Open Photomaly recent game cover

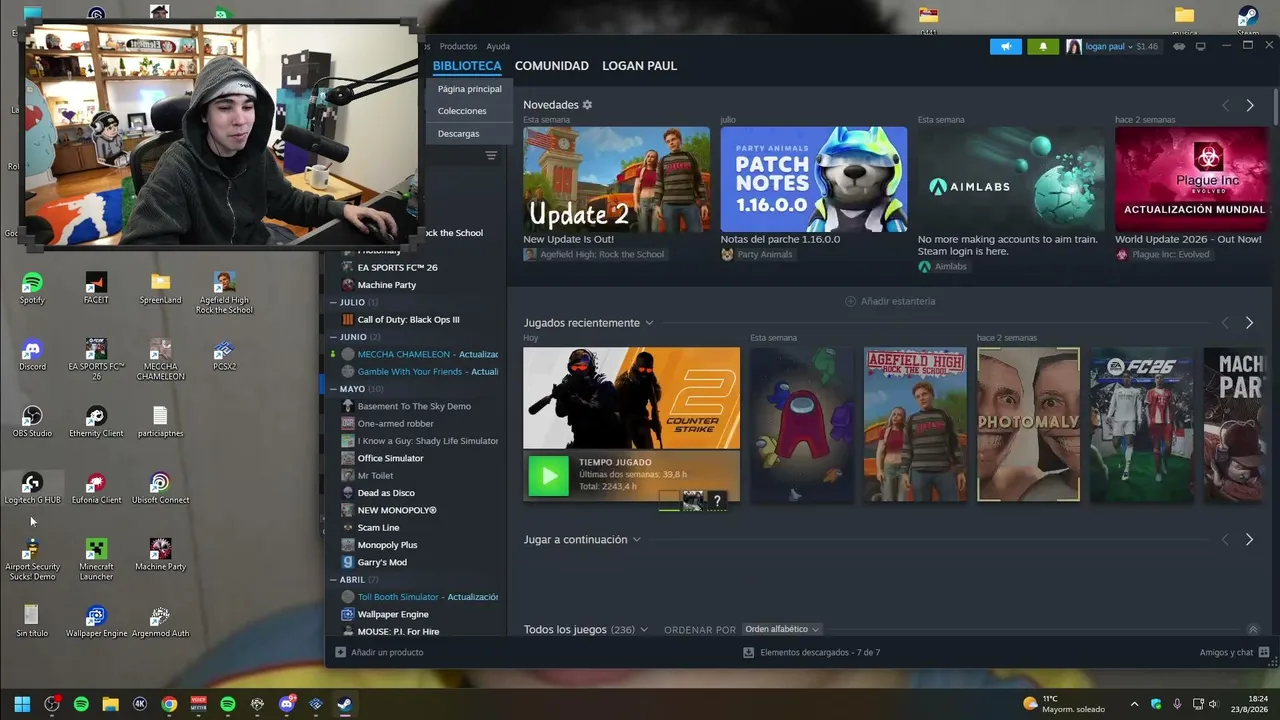tap(1028, 424)
